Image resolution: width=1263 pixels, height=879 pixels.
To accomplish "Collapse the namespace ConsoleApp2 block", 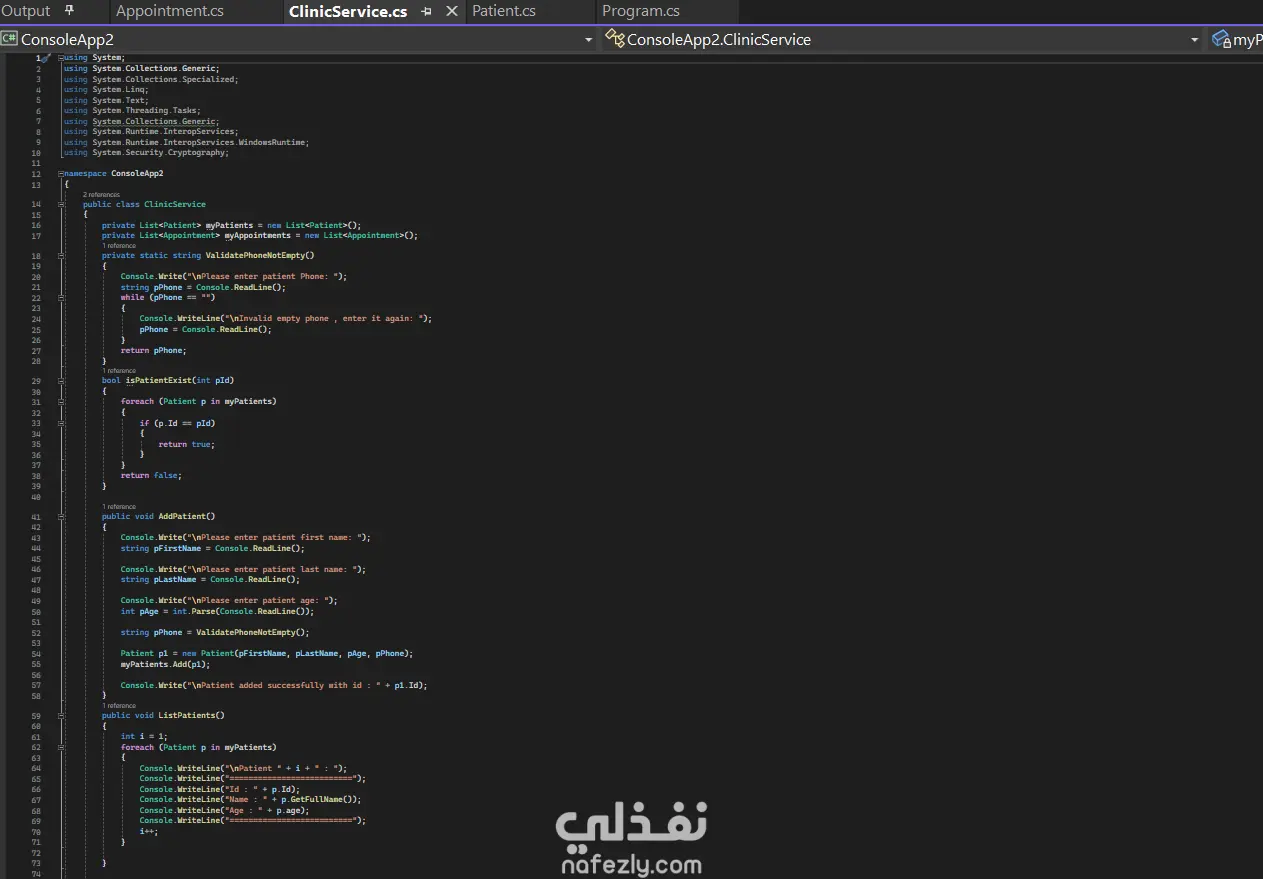I will pos(61,173).
